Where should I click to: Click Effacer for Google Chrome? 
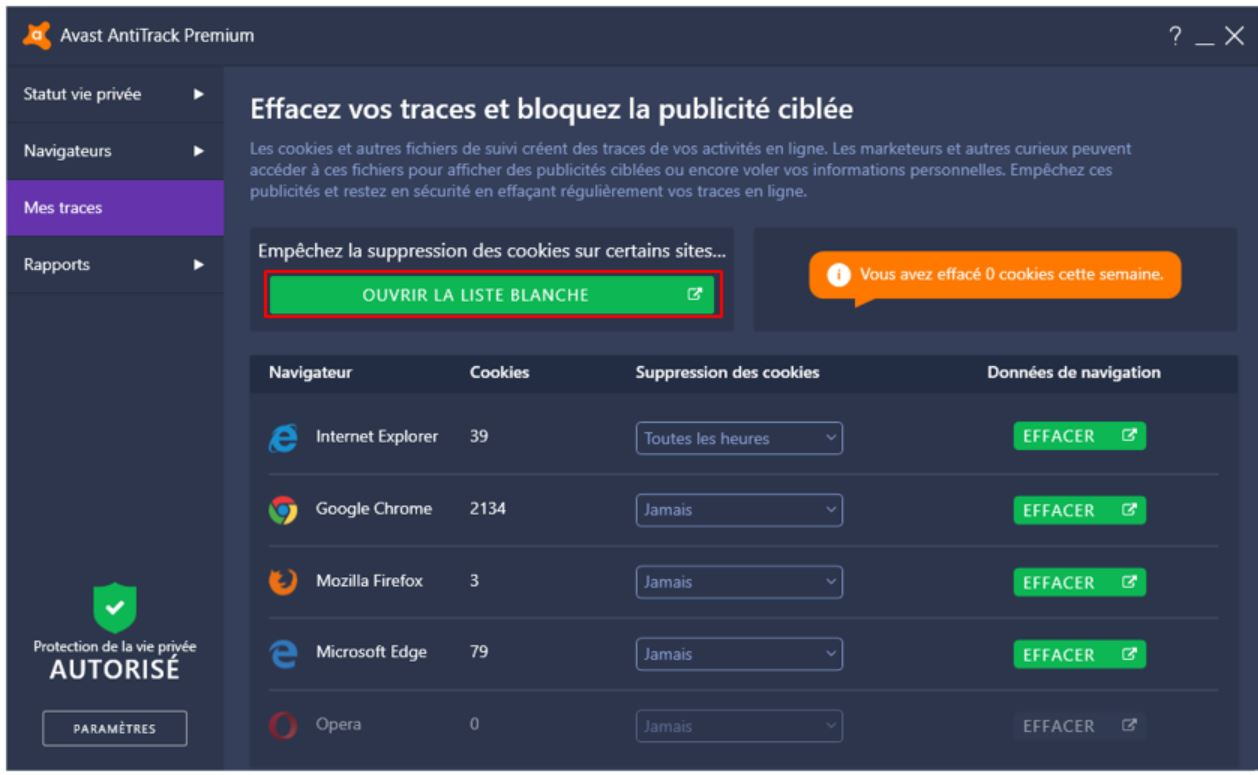1079,510
